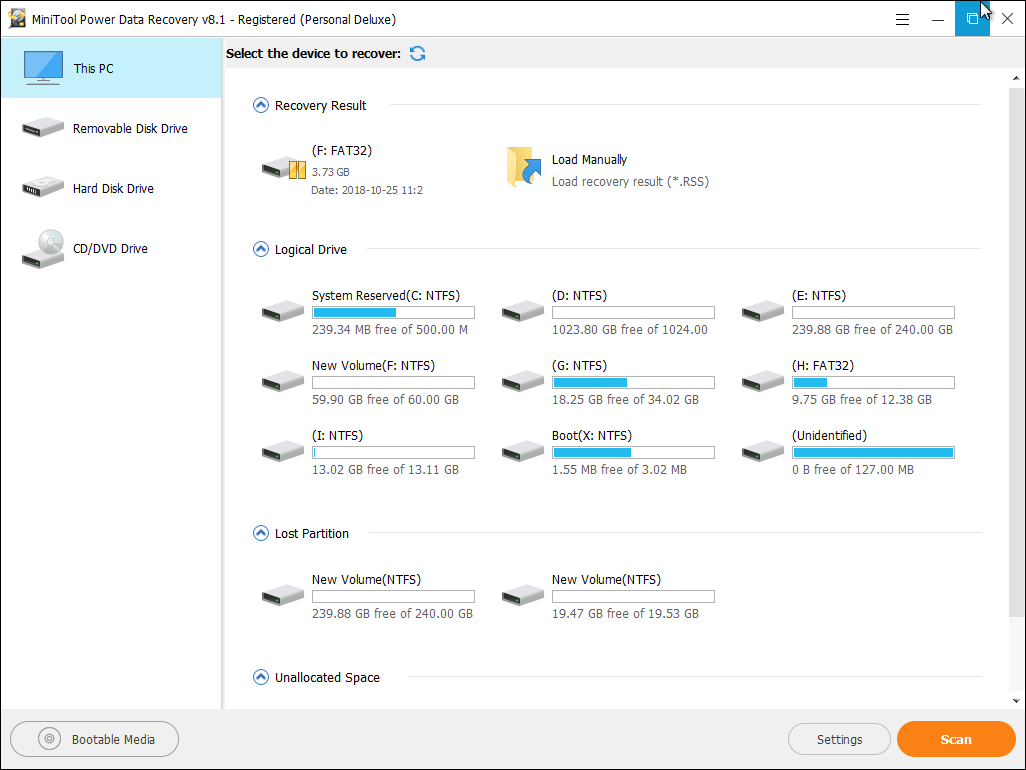The image size is (1026, 770).
Task: Collapse the Lost Partition section
Action: 260,533
